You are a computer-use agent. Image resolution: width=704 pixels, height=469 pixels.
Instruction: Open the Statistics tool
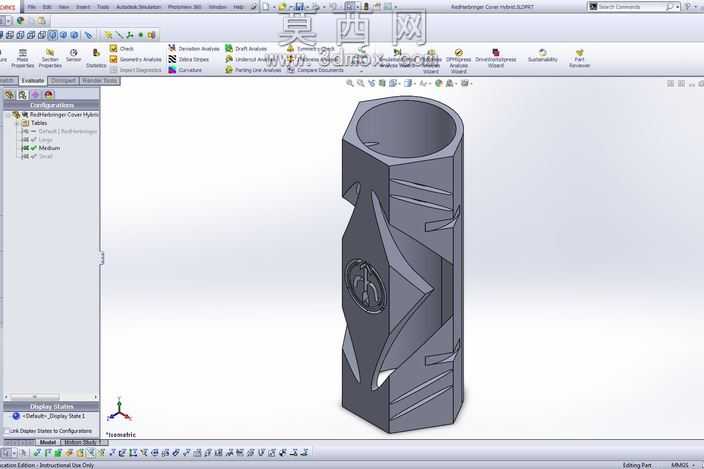pyautogui.click(x=96, y=58)
